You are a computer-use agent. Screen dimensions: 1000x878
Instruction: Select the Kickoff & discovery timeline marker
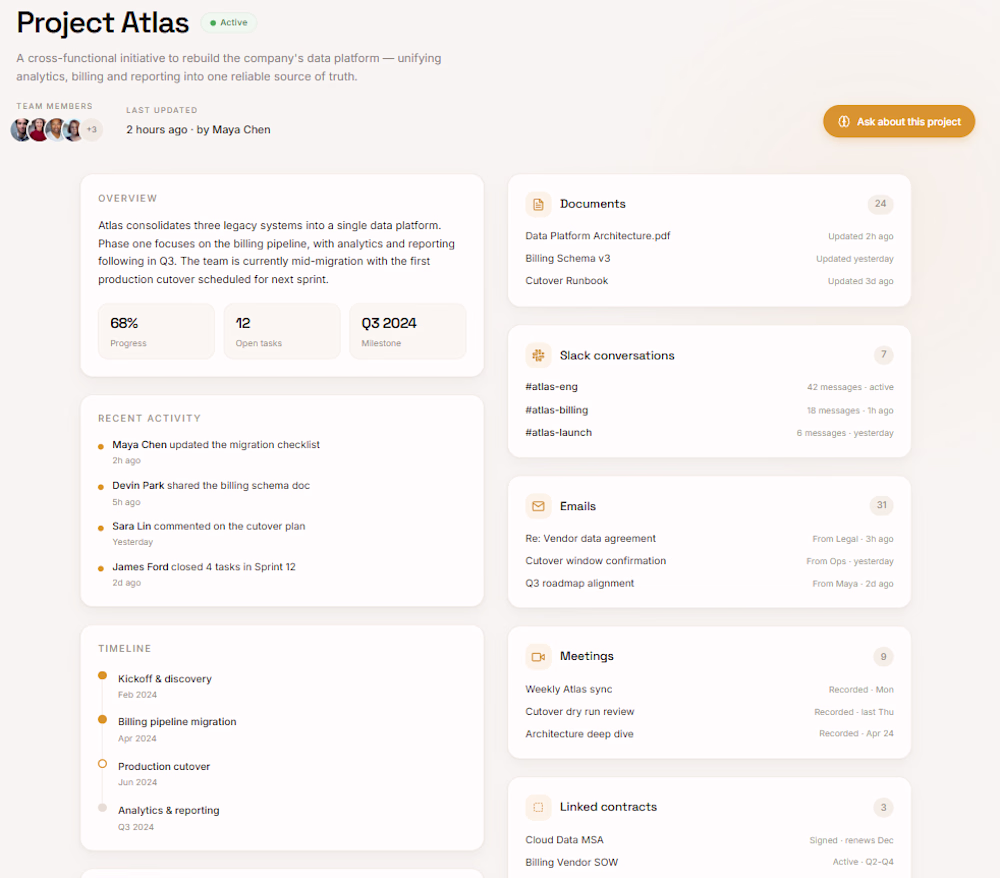tap(102, 675)
